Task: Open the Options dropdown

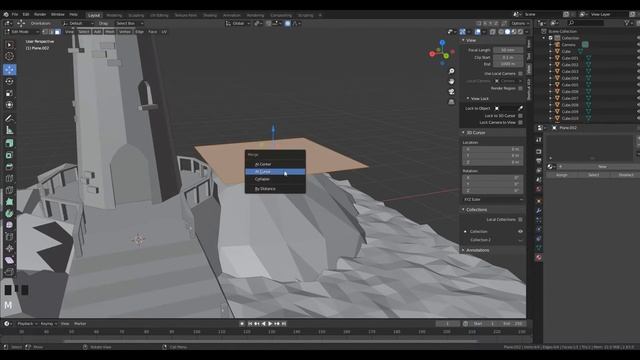Action: pos(519,23)
